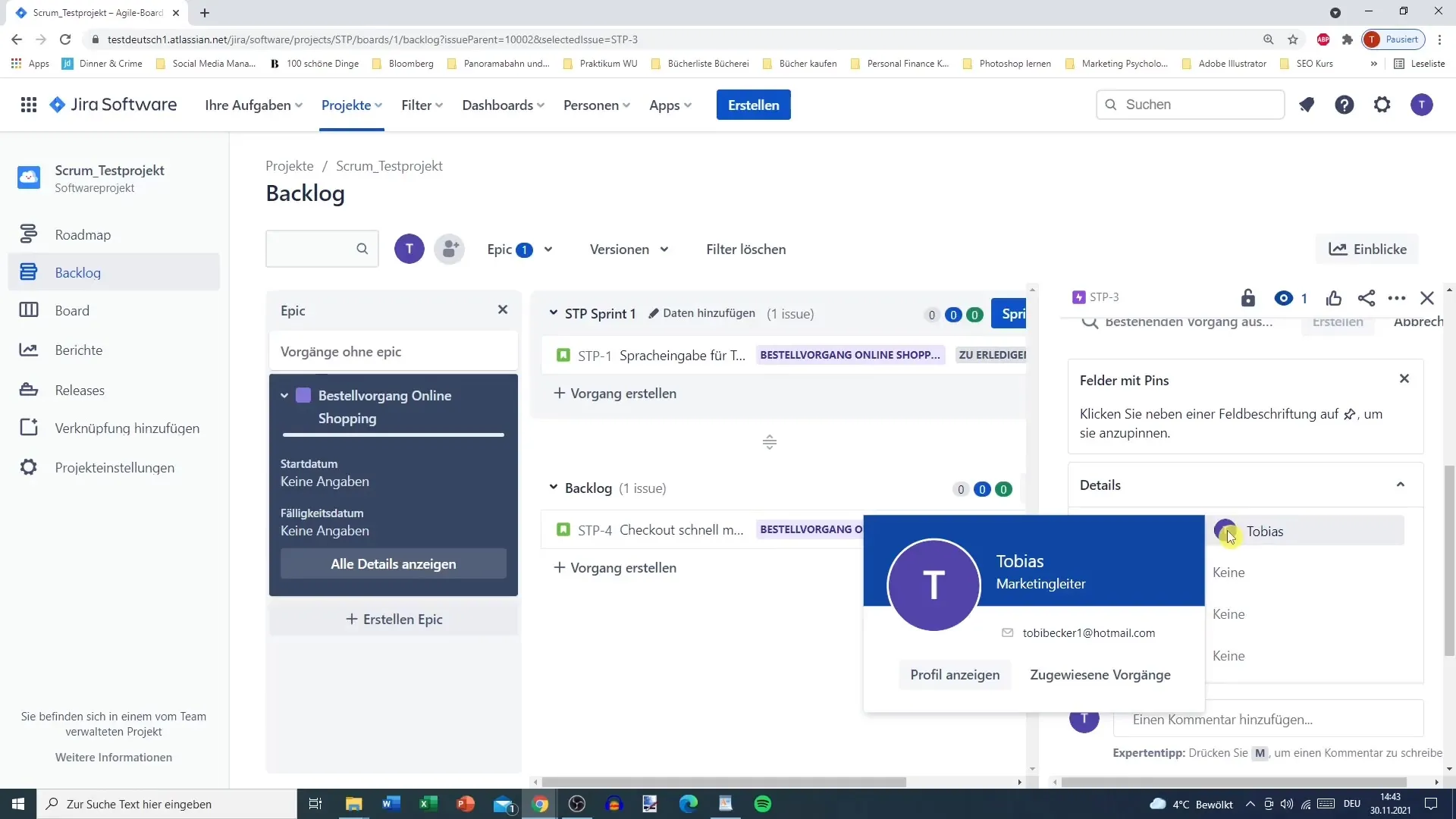Open Projekteinstellungen in sidebar

pyautogui.click(x=114, y=467)
